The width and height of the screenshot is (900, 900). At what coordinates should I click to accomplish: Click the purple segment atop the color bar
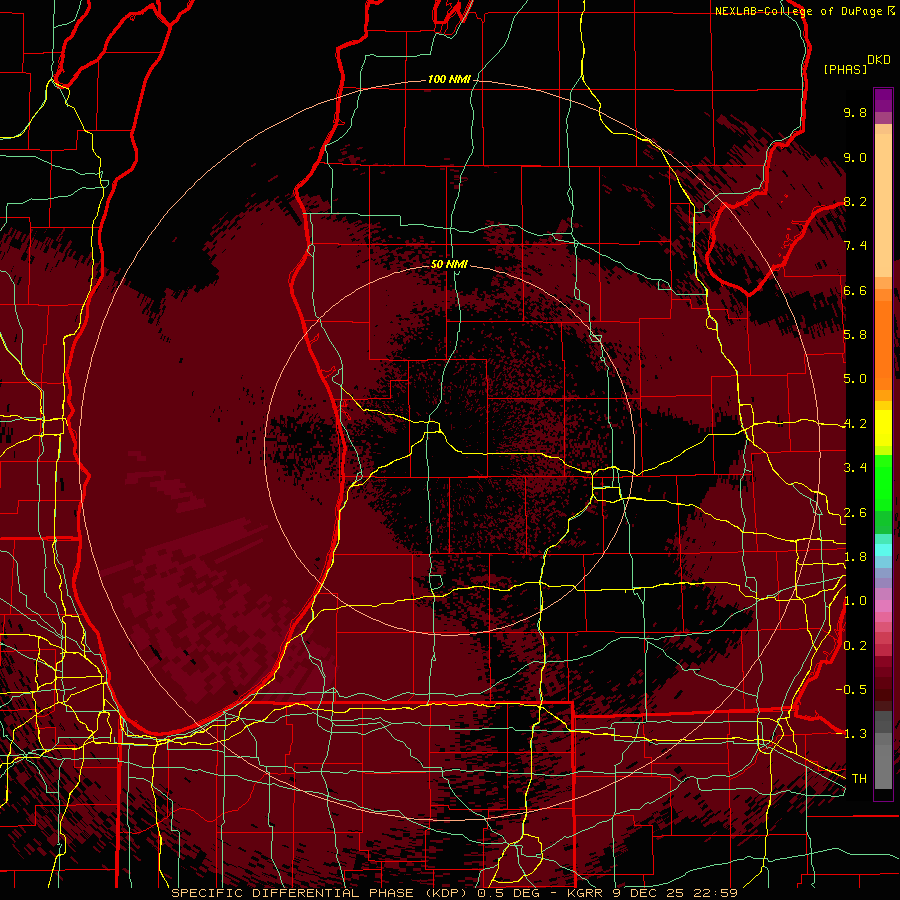click(883, 100)
